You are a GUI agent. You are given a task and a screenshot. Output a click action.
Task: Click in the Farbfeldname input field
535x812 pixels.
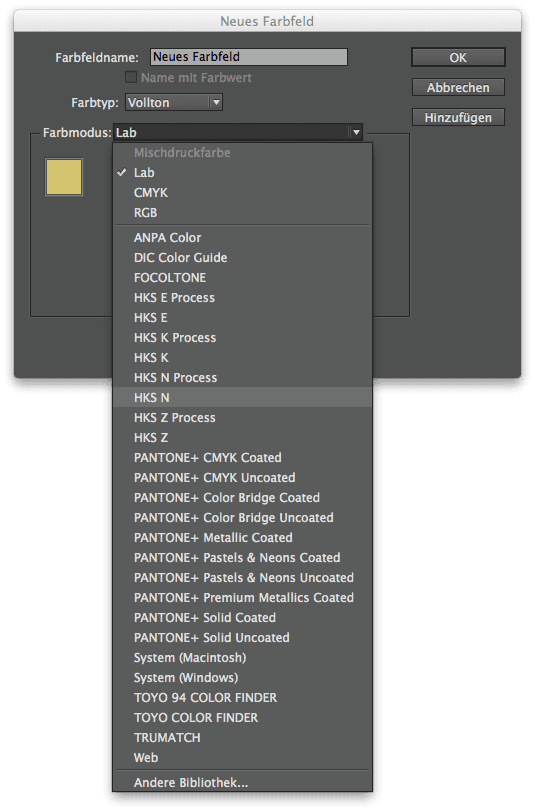[x=249, y=57]
